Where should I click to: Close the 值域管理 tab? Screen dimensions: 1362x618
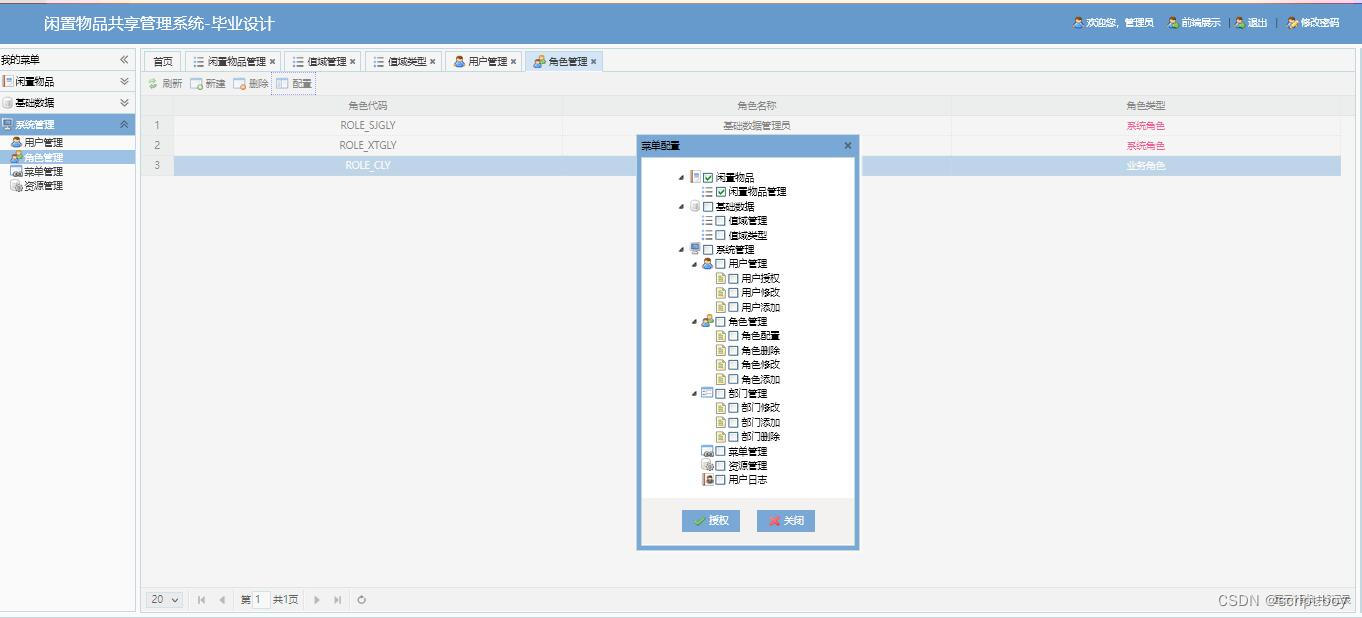352,62
